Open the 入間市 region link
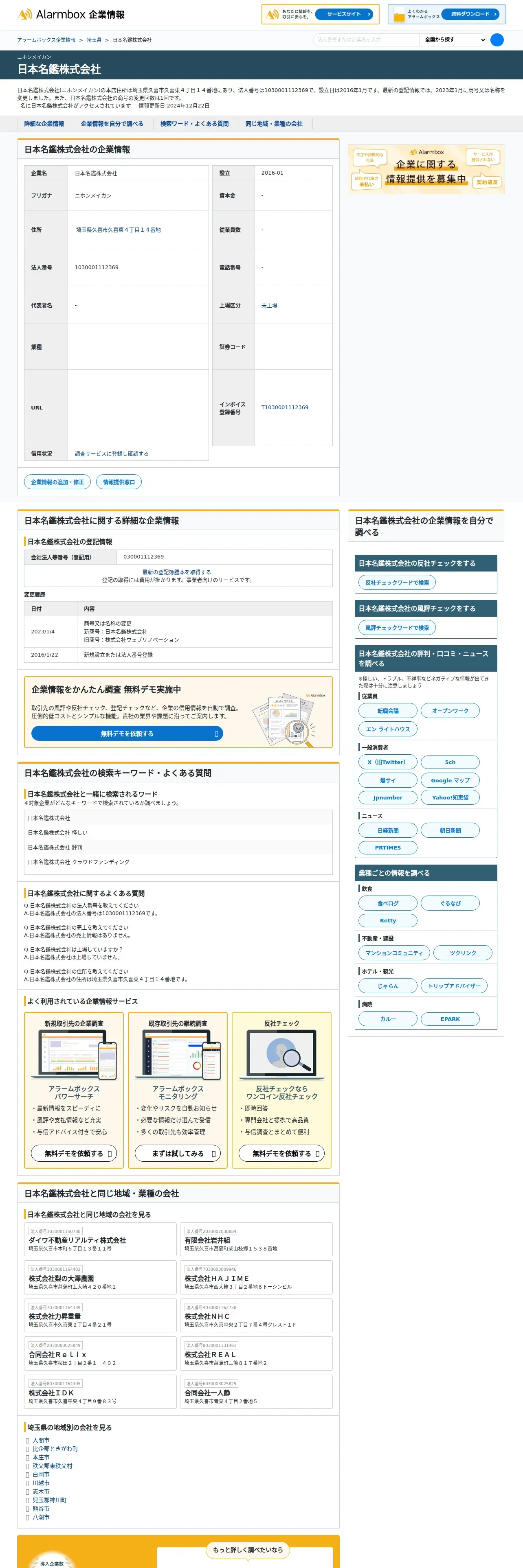Screen dimensions: 523x1568 tap(41, 1440)
